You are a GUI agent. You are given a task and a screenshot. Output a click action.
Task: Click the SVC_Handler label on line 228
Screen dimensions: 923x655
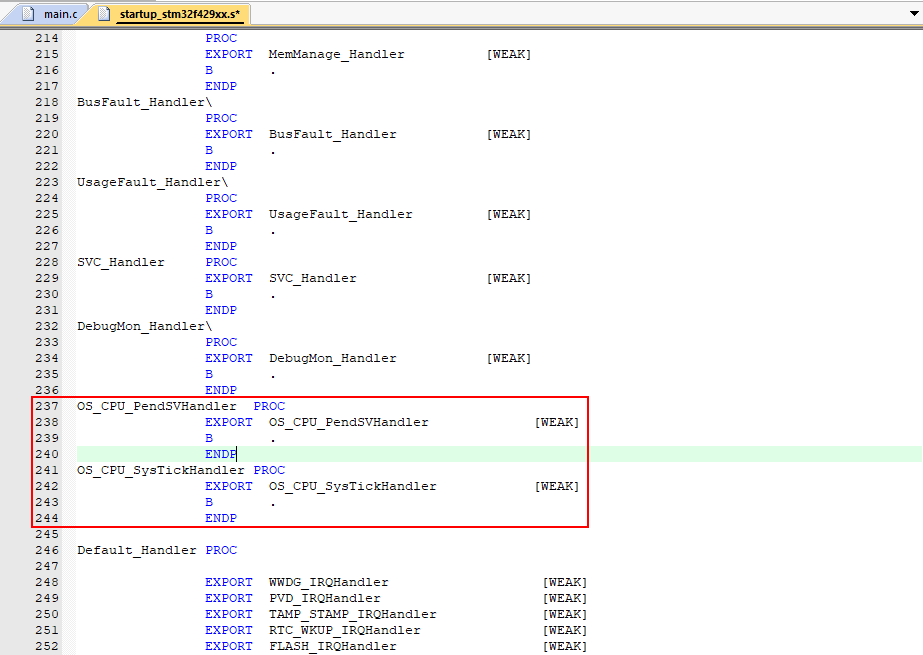pyautogui.click(x=121, y=262)
